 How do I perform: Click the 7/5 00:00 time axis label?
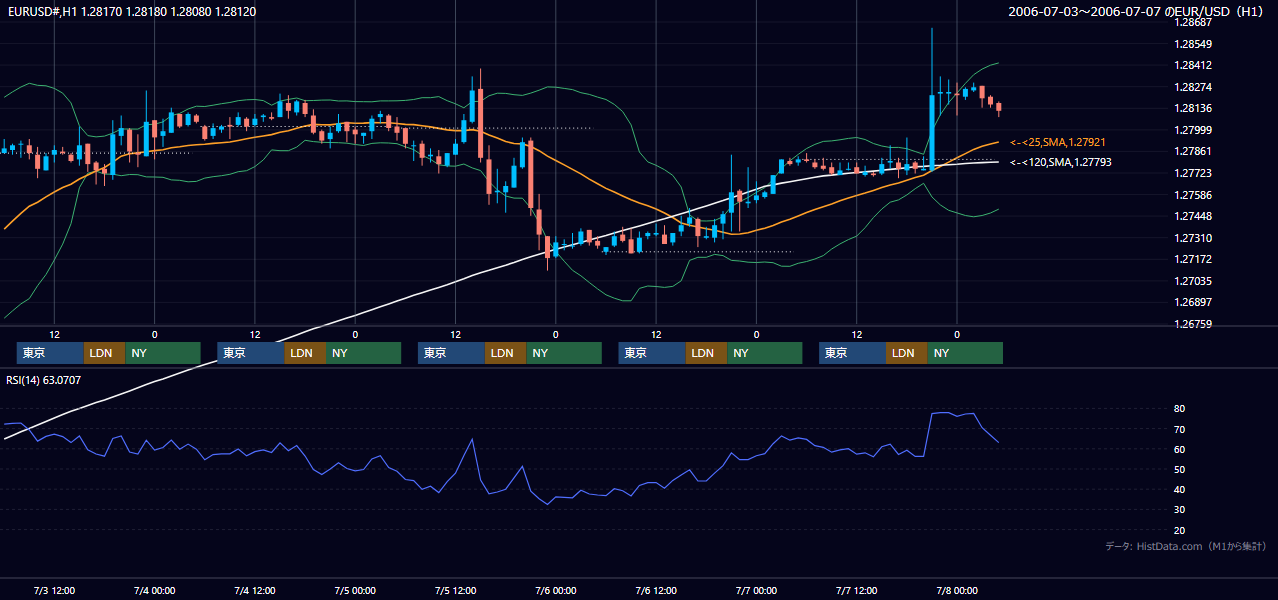[x=355, y=590]
